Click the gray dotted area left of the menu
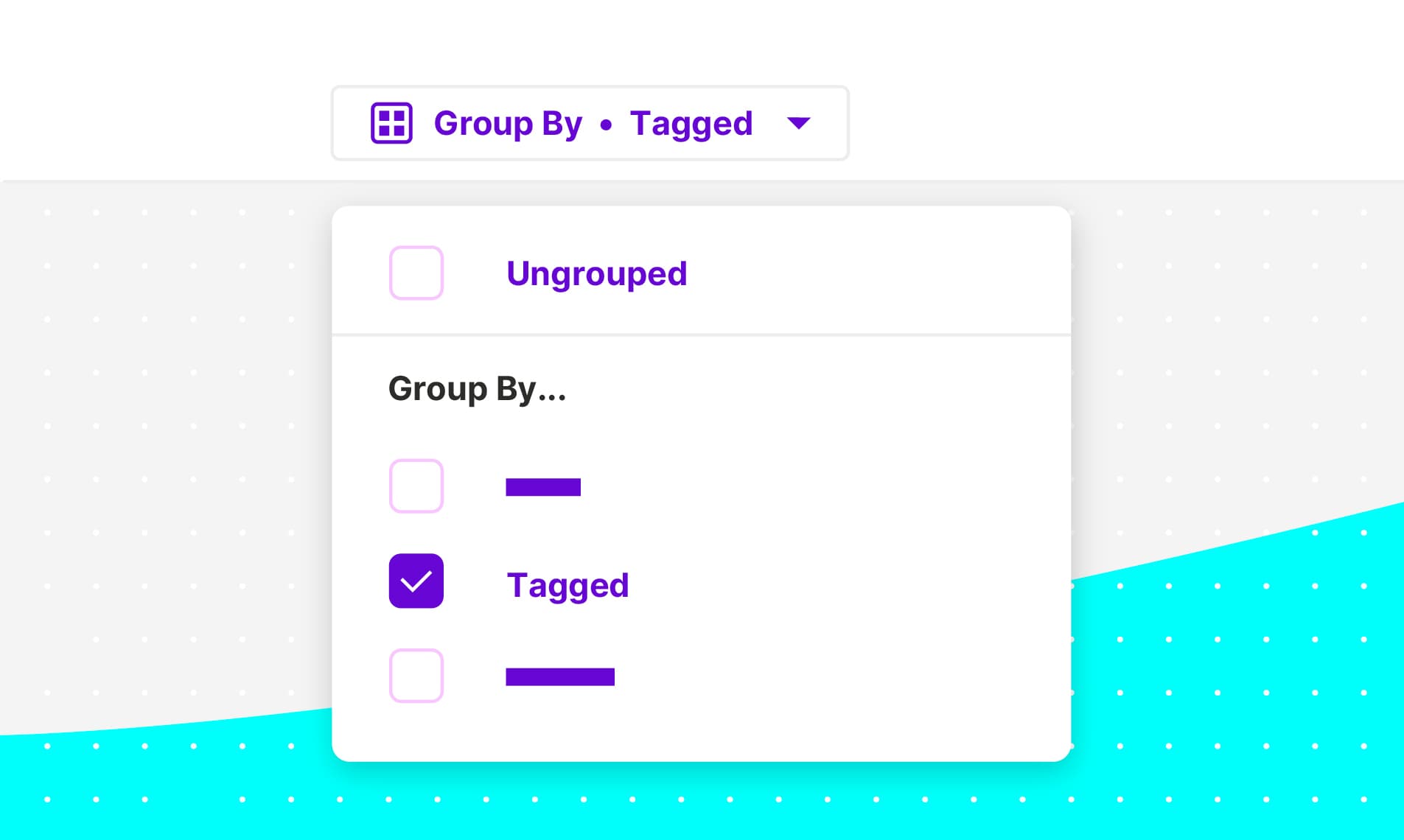This screenshot has width=1404, height=840. coord(170,442)
